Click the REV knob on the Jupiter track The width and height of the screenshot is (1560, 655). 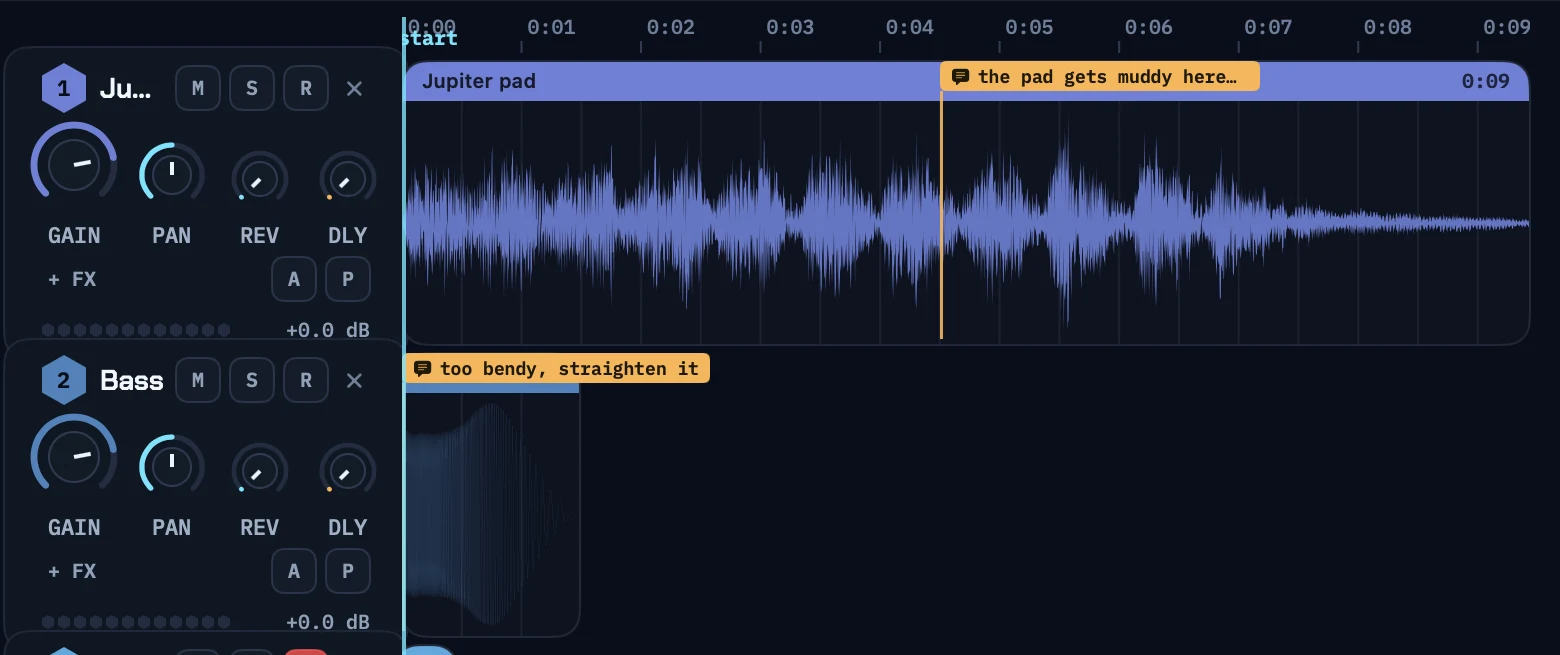(260, 181)
